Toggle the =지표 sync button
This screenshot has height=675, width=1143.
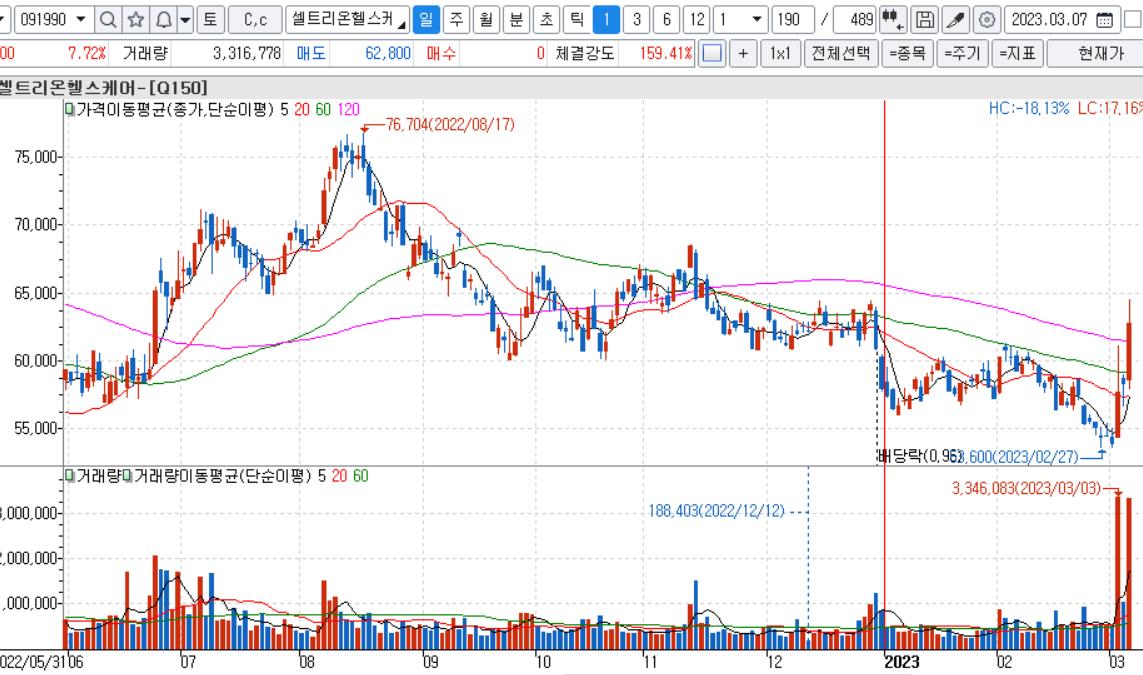coord(1018,53)
